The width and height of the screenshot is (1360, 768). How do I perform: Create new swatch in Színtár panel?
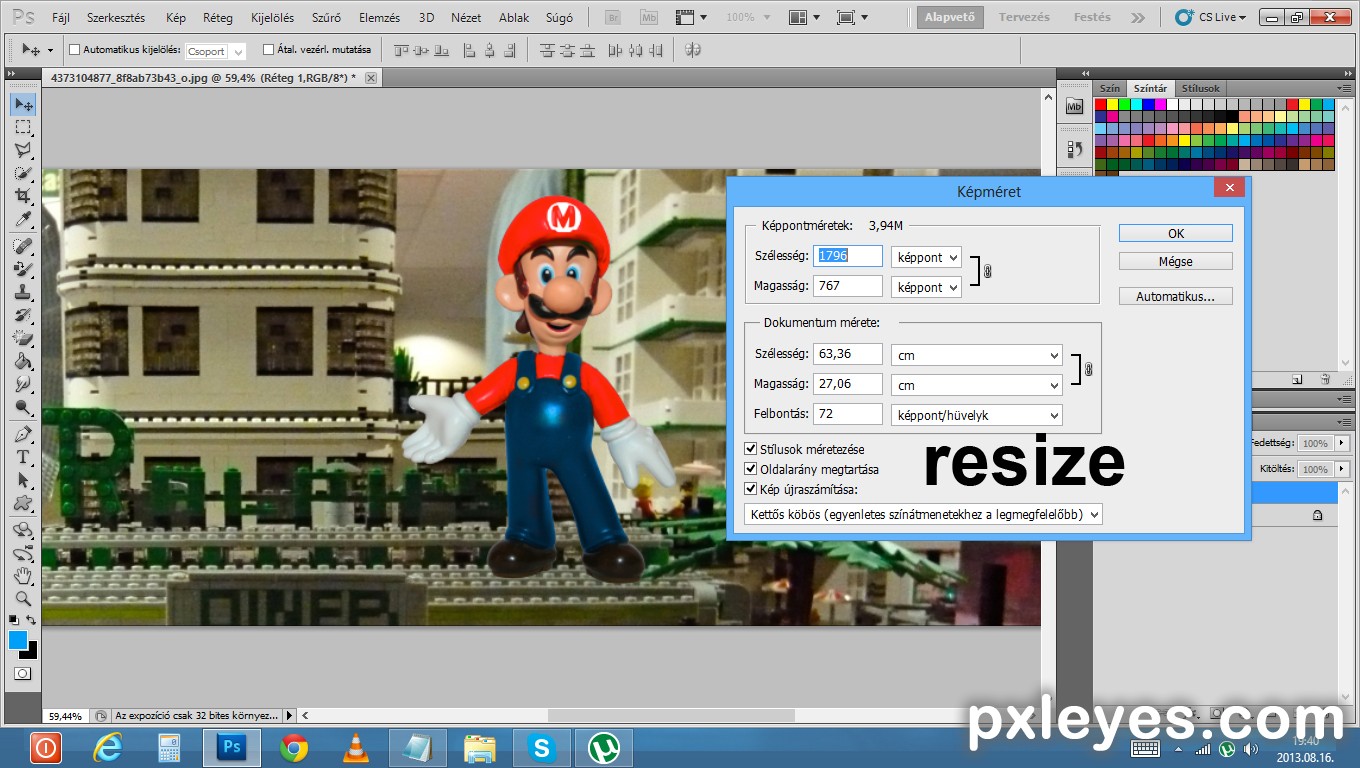pos(1297,379)
